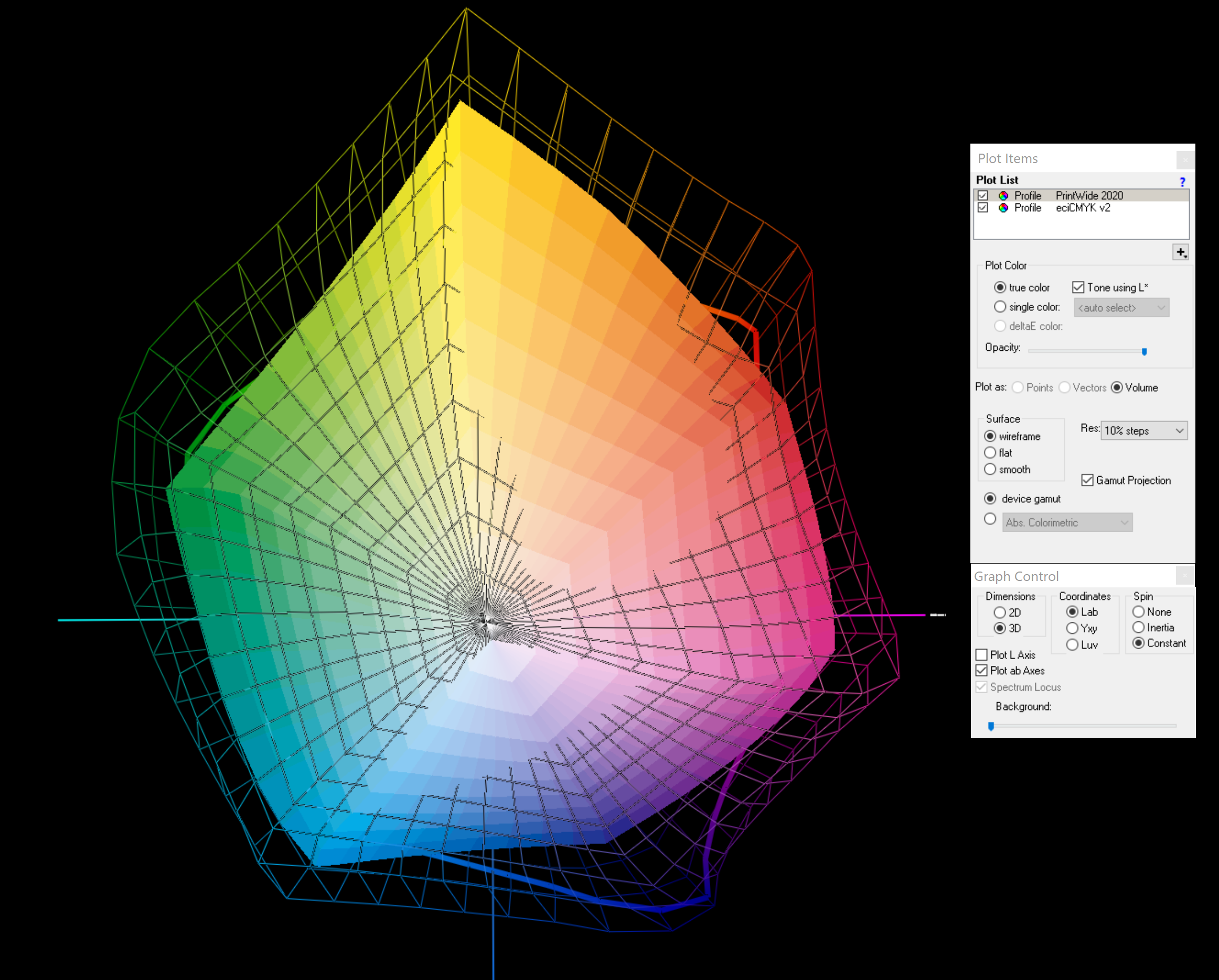Close the Graph Control panel
This screenshot has width=1219, height=980.
[x=1185, y=576]
